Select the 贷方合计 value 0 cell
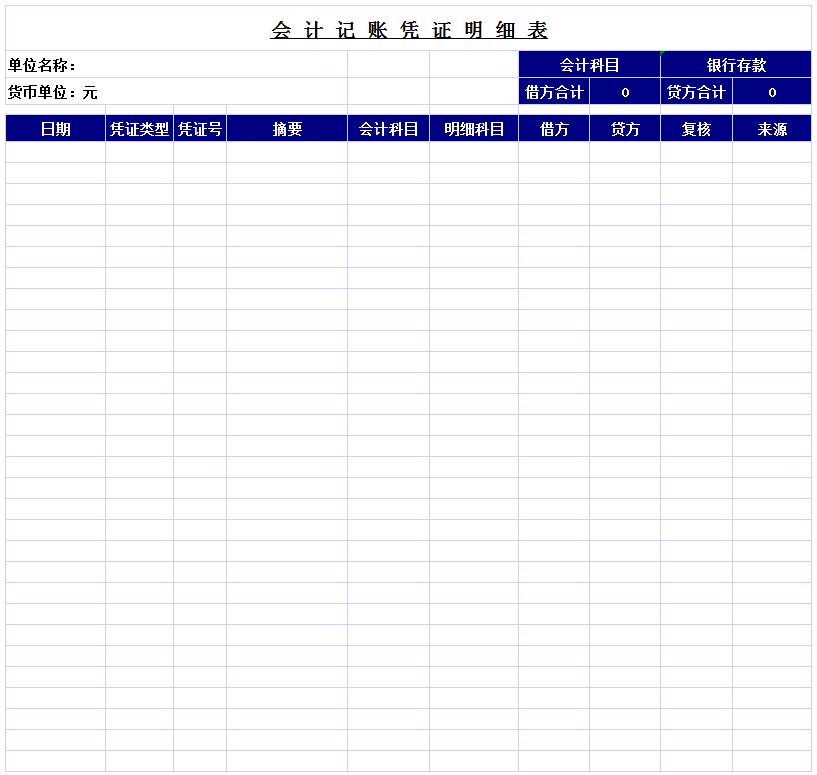The image size is (817, 775). tap(772, 92)
